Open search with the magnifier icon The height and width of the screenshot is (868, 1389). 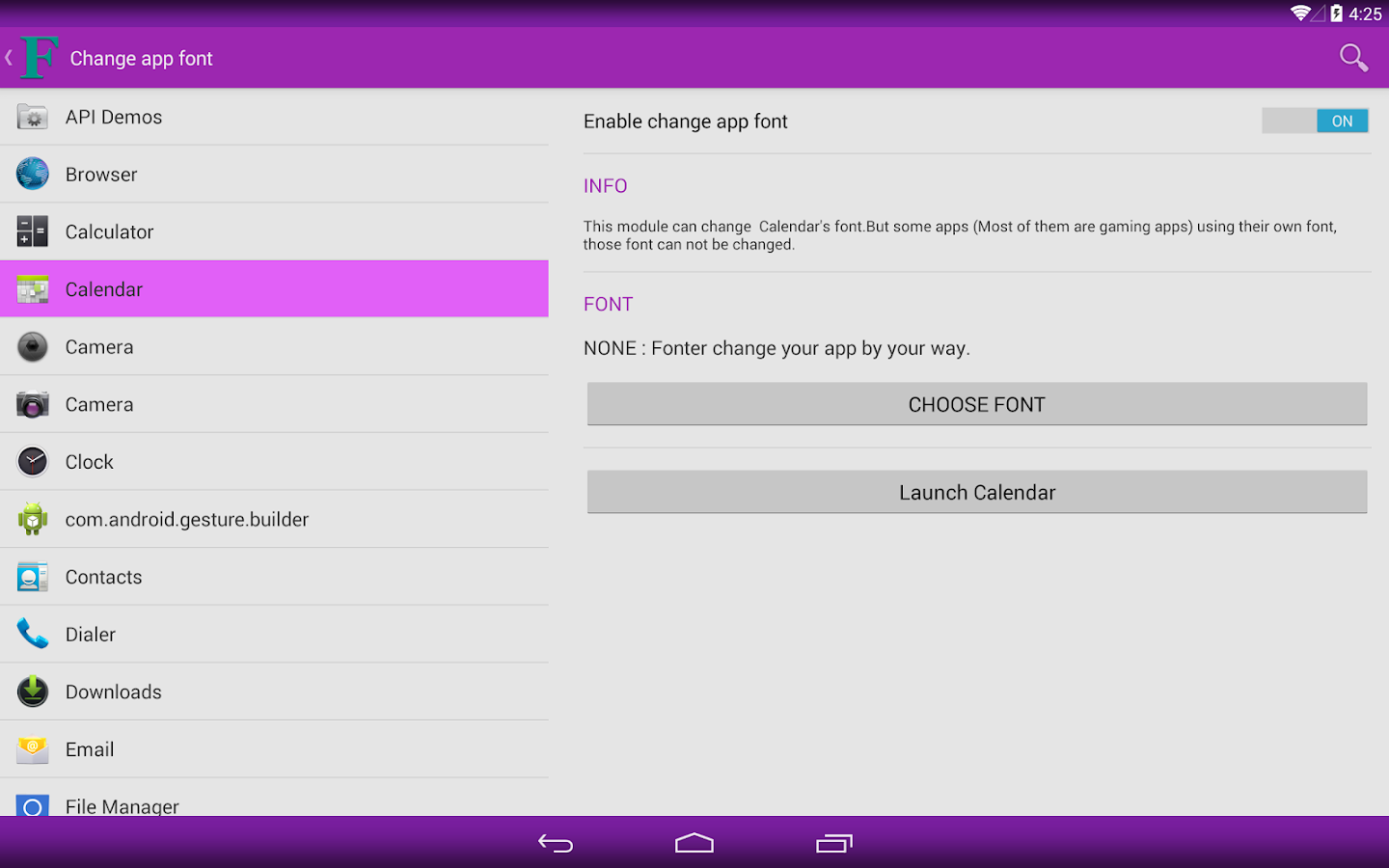[x=1353, y=58]
